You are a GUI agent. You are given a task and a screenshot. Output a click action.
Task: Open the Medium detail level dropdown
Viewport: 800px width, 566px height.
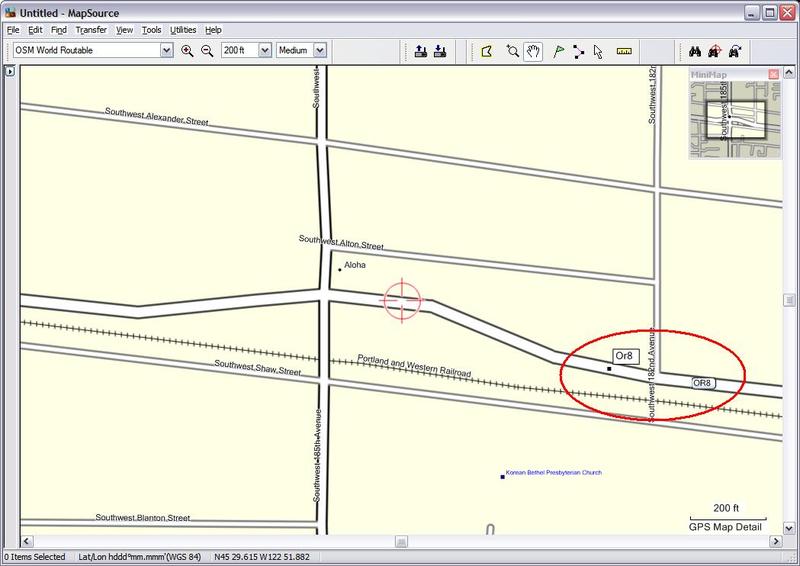320,50
